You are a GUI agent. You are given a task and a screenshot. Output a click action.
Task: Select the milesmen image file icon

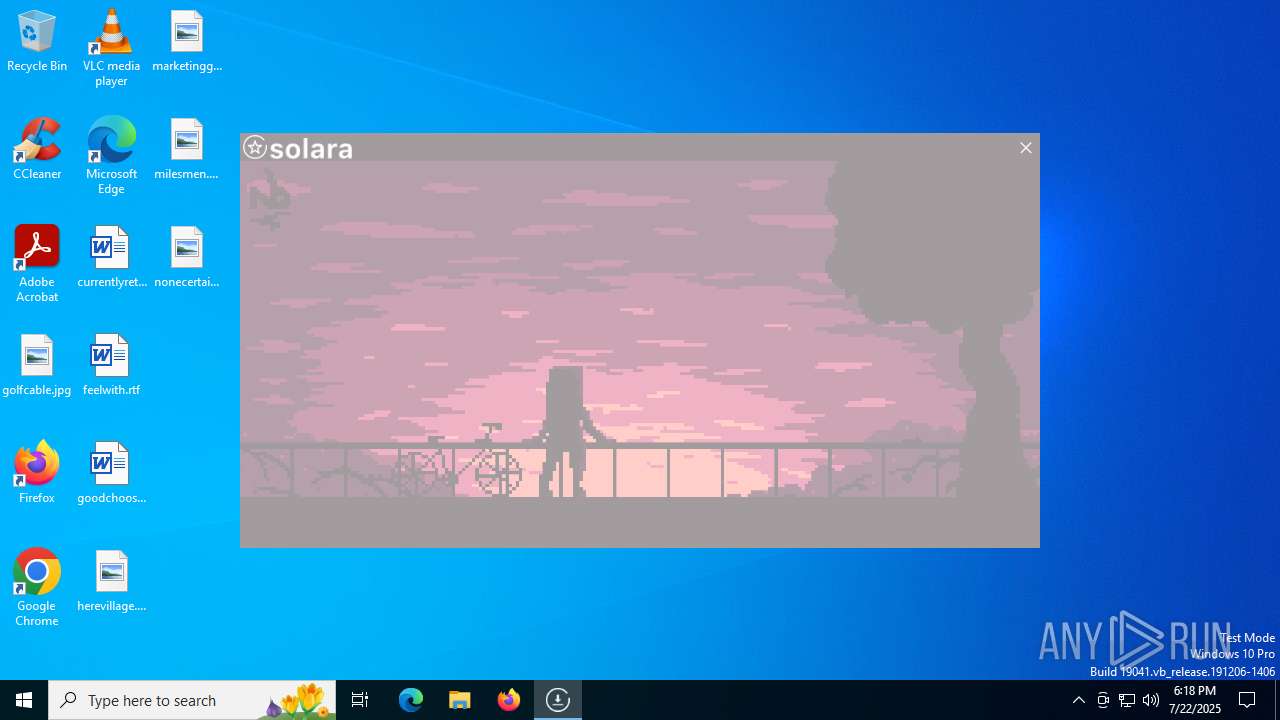tap(187, 149)
